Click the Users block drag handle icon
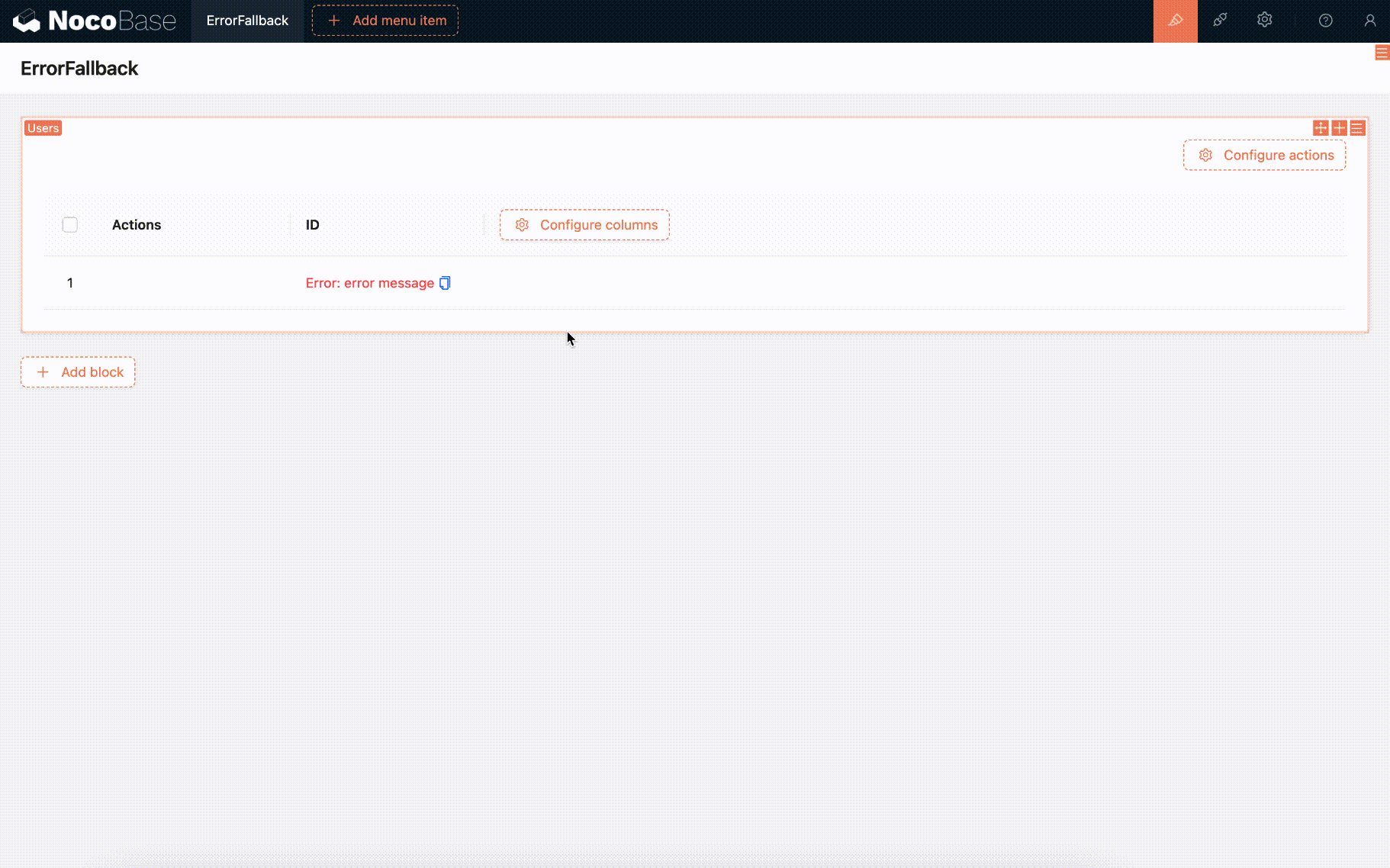This screenshot has width=1390, height=868. (x=1321, y=128)
